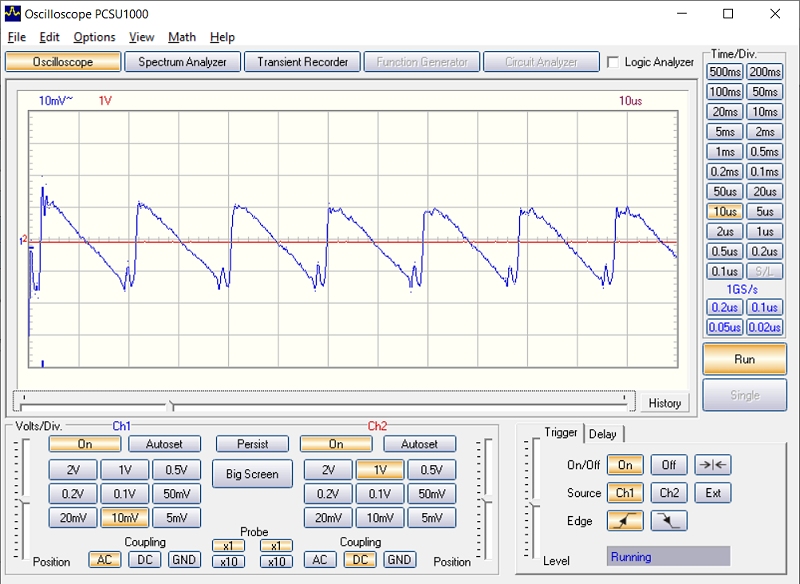Switch to the Delay tab
800x584 pixels.
[603, 433]
